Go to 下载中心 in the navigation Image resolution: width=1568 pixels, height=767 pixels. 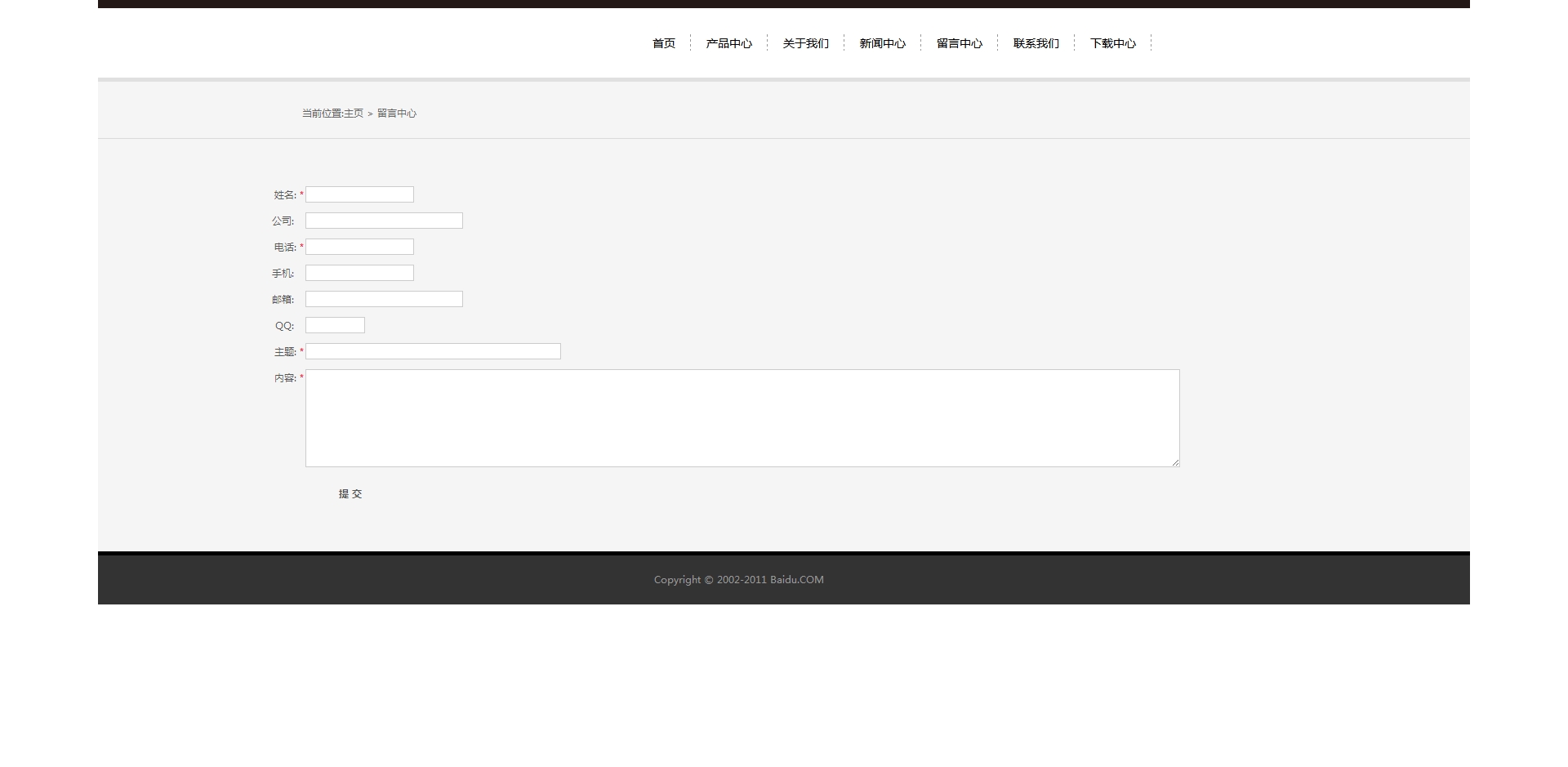[x=1112, y=43]
